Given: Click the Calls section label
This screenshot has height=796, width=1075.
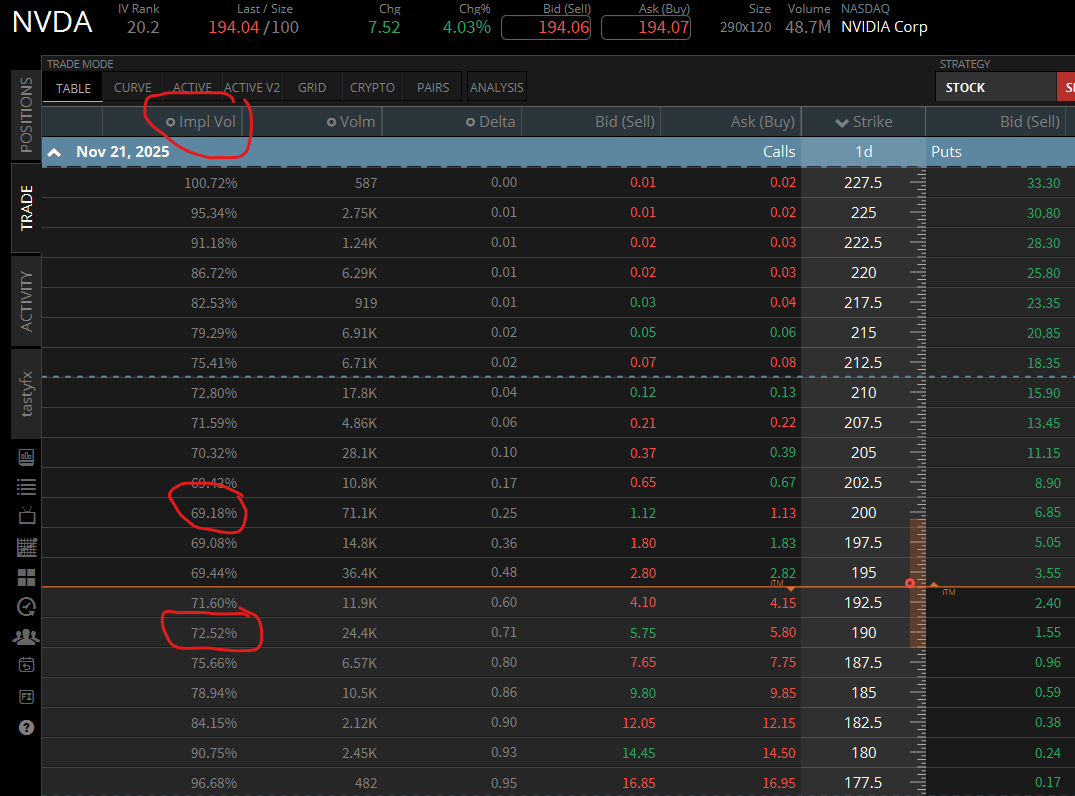Looking at the screenshot, I should coord(779,152).
